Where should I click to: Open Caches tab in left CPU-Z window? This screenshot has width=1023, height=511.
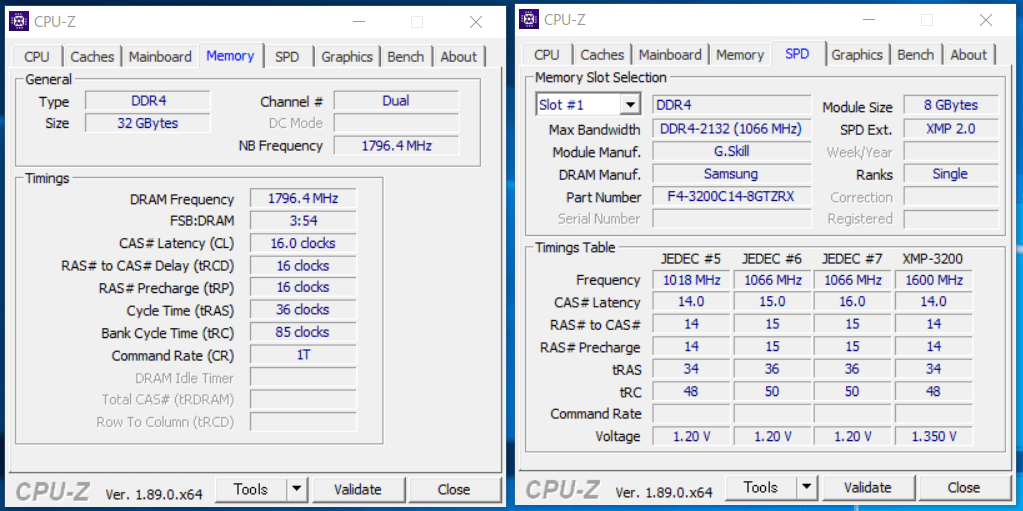pos(92,57)
